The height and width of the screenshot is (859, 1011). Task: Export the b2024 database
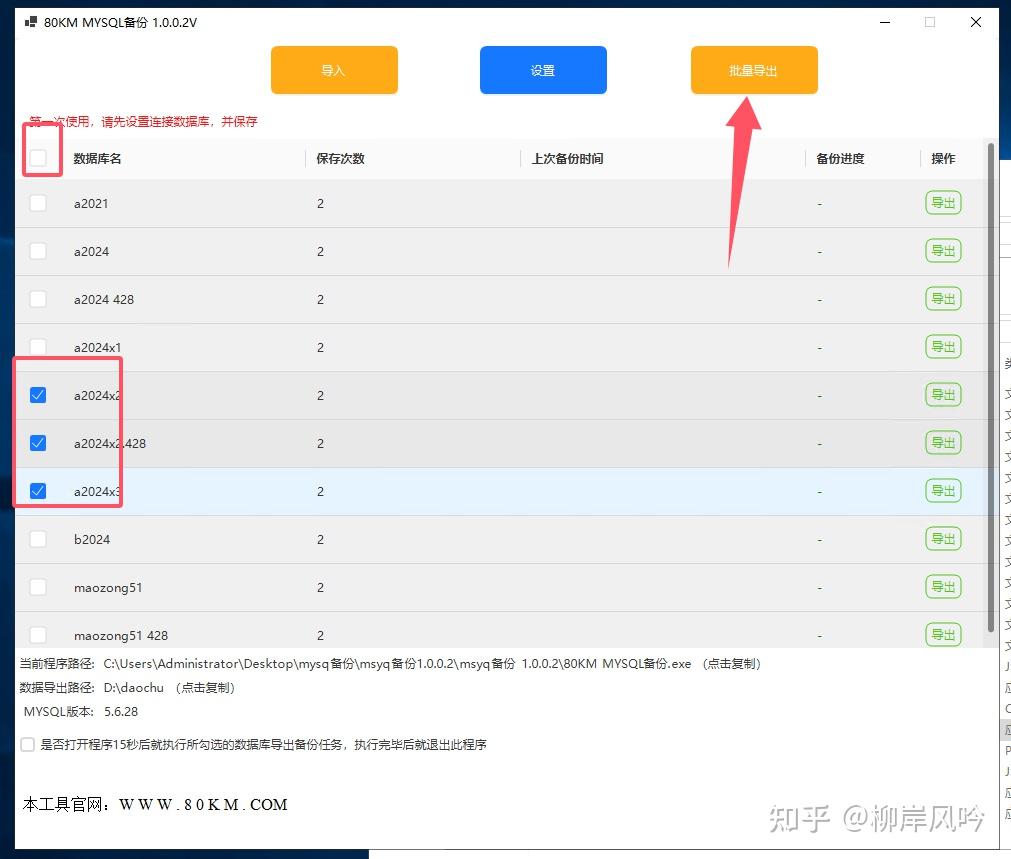942,539
